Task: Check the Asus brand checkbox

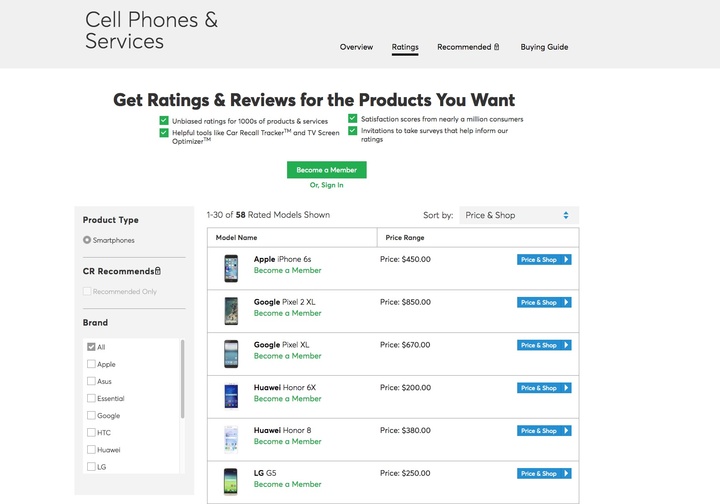Action: point(91,381)
